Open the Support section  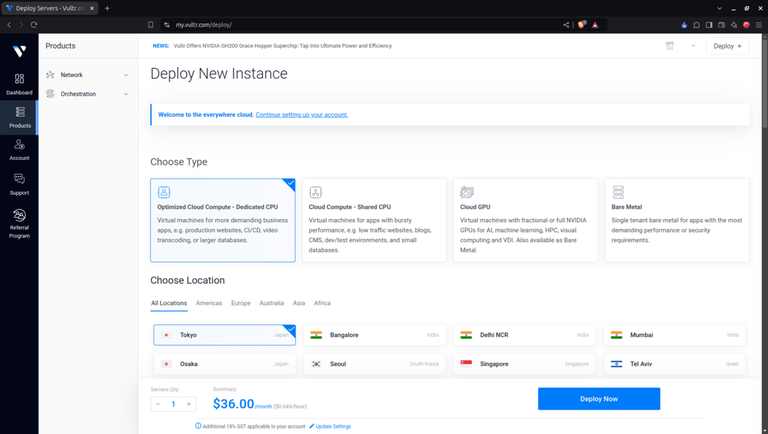point(19,184)
